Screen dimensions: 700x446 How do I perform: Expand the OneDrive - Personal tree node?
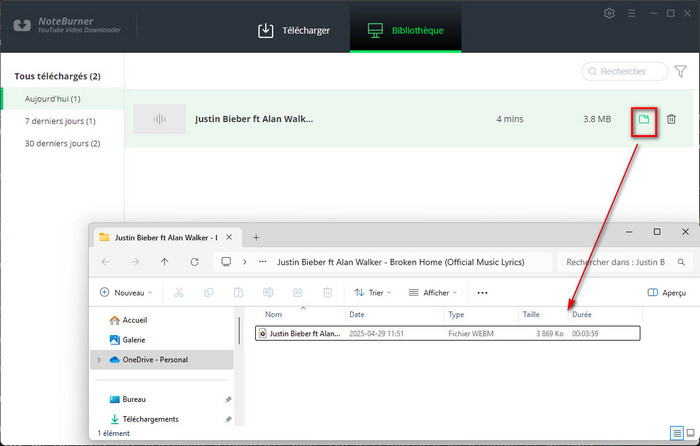[99, 360]
